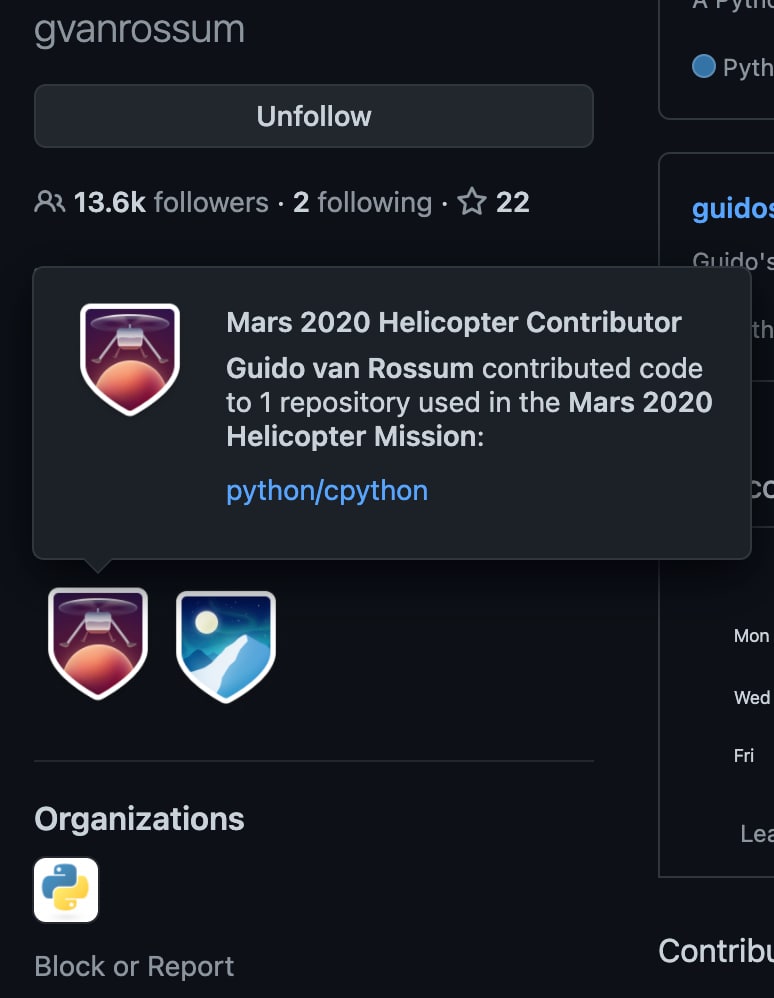Image resolution: width=774 pixels, height=998 pixels.
Task: Open the 13.6k followers list
Action: [171, 202]
